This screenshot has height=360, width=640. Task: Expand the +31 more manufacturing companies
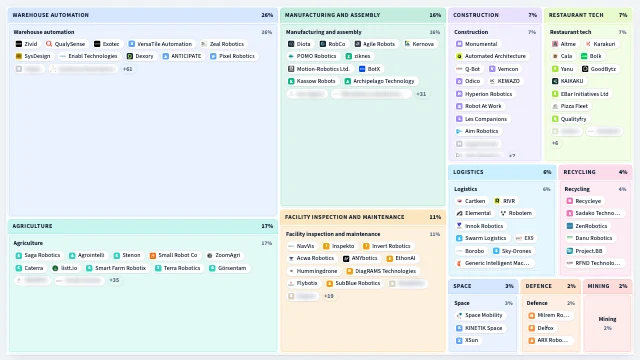click(421, 94)
